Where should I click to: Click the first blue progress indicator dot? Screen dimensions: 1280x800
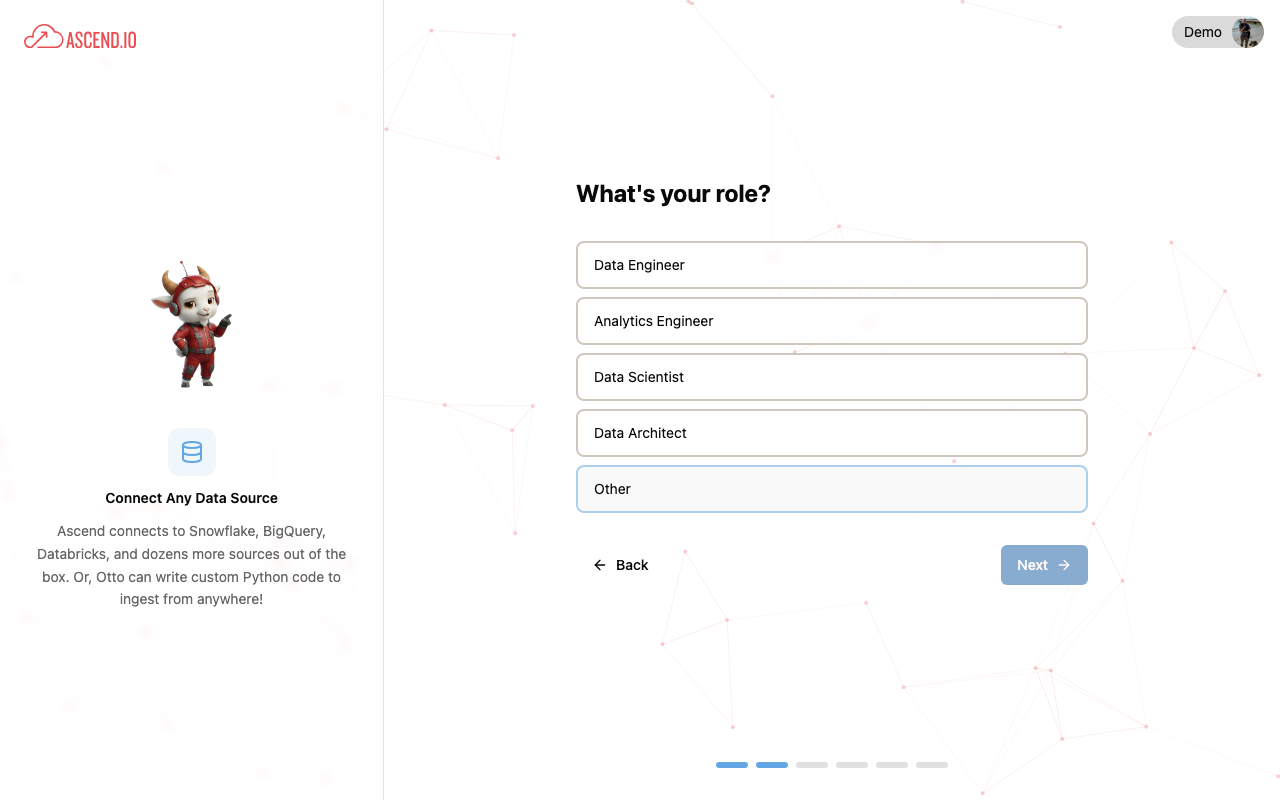coord(731,764)
